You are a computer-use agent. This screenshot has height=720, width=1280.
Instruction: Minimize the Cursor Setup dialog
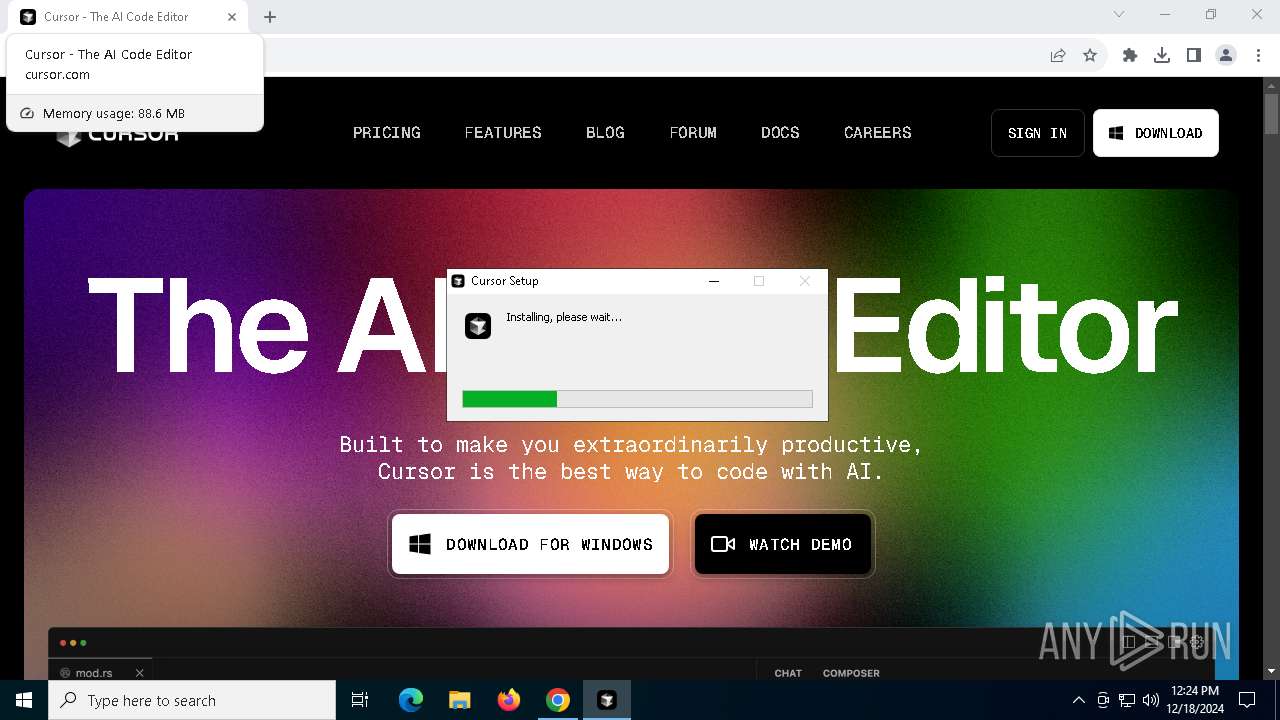[714, 281]
